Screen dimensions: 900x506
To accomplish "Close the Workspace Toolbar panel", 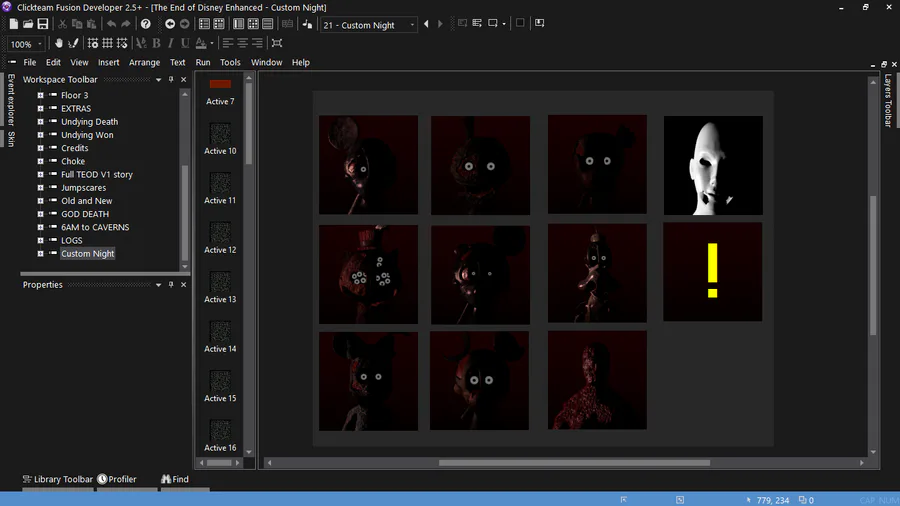I will (x=184, y=80).
